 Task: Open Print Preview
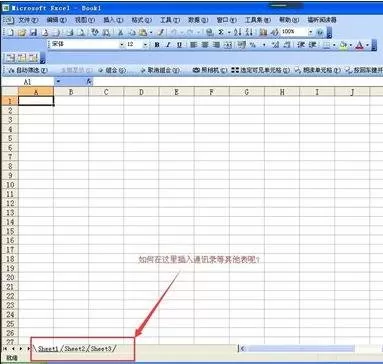(81, 32)
